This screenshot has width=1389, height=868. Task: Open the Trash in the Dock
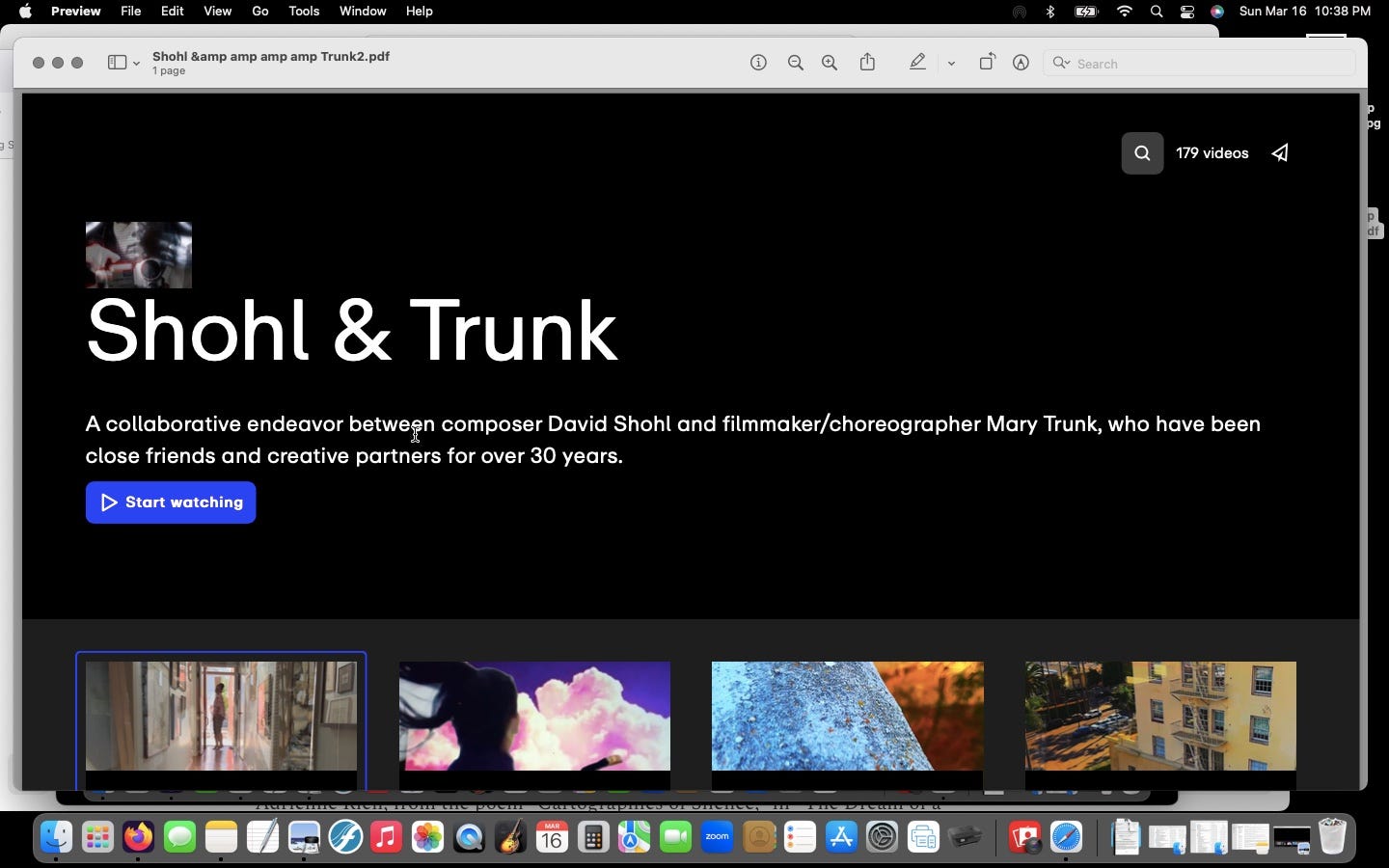(1332, 837)
